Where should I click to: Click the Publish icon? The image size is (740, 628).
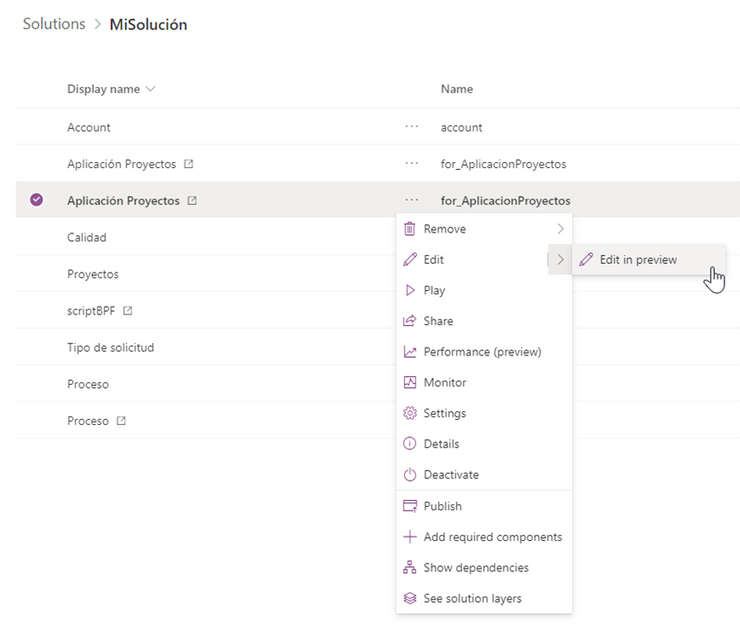pyautogui.click(x=410, y=506)
